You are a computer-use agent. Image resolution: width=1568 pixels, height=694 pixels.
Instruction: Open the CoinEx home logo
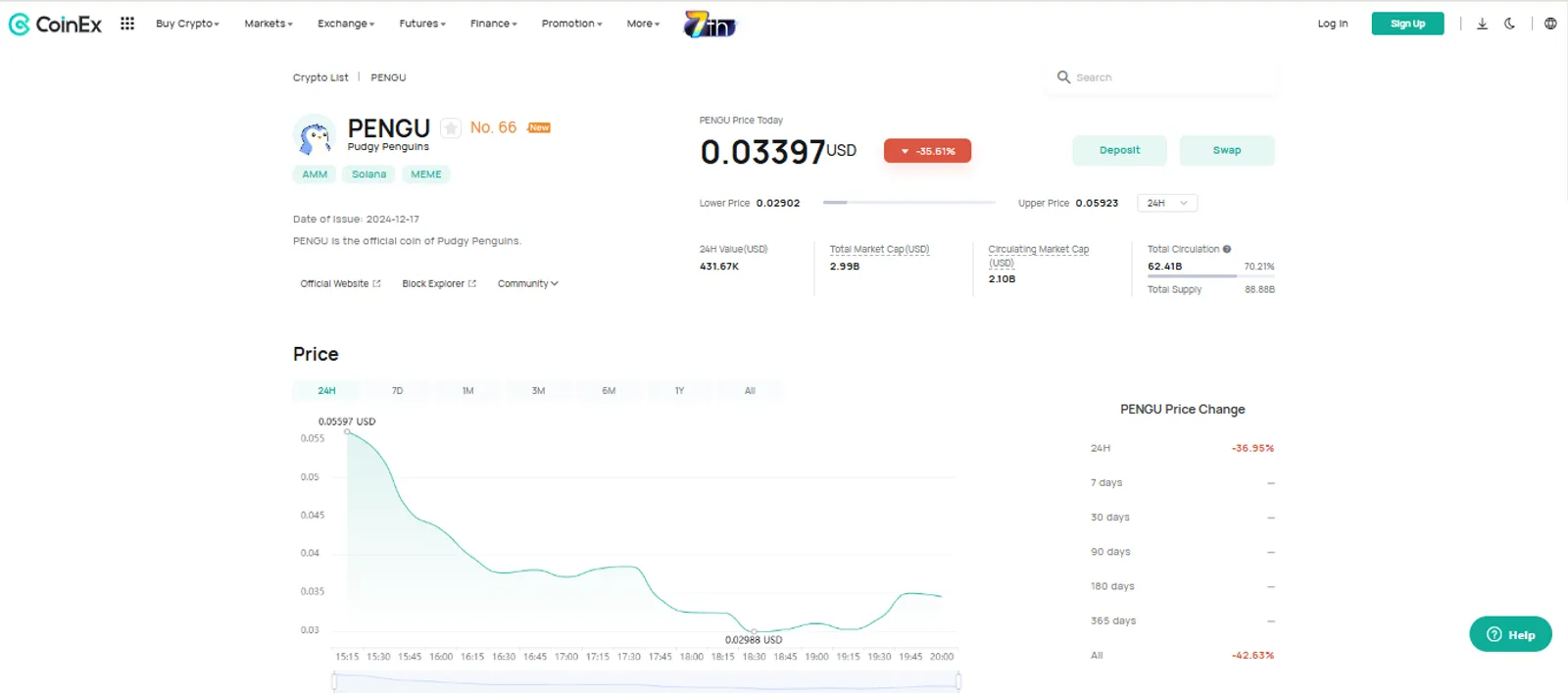(x=55, y=24)
